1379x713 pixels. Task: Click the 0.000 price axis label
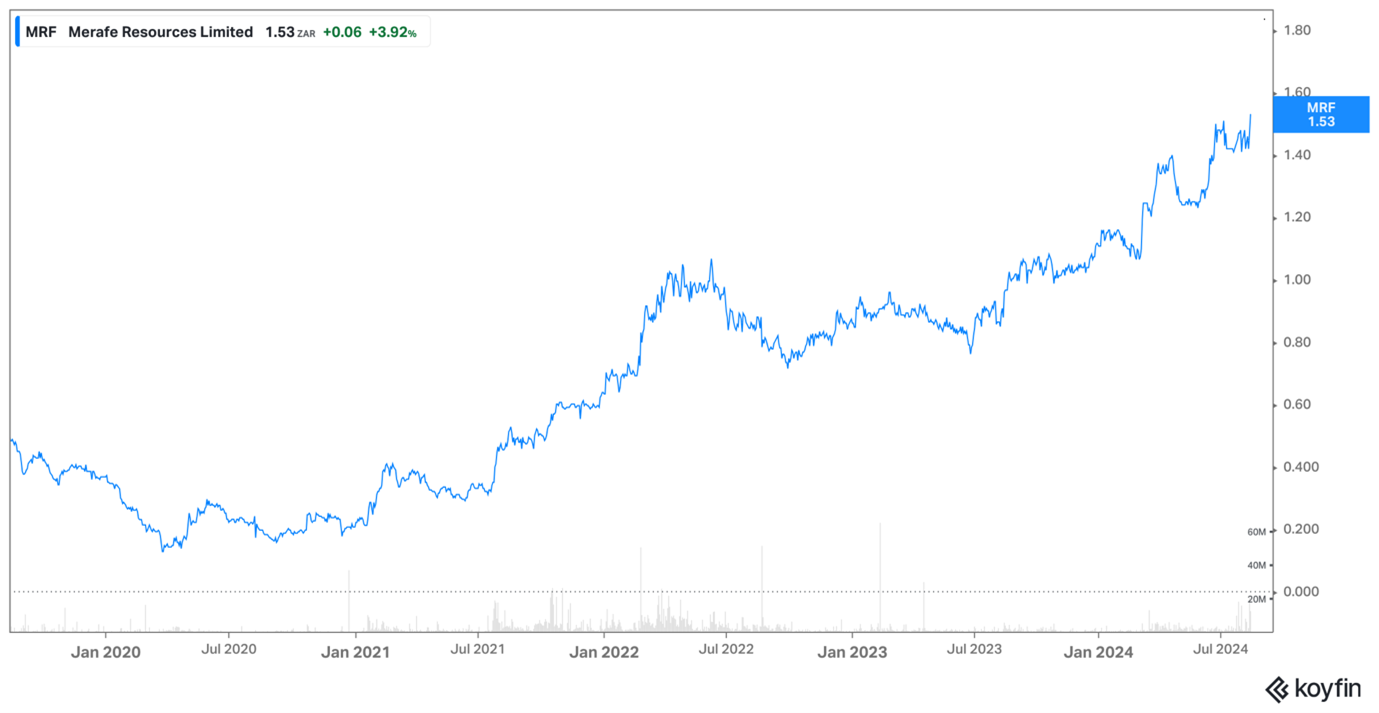click(1301, 591)
